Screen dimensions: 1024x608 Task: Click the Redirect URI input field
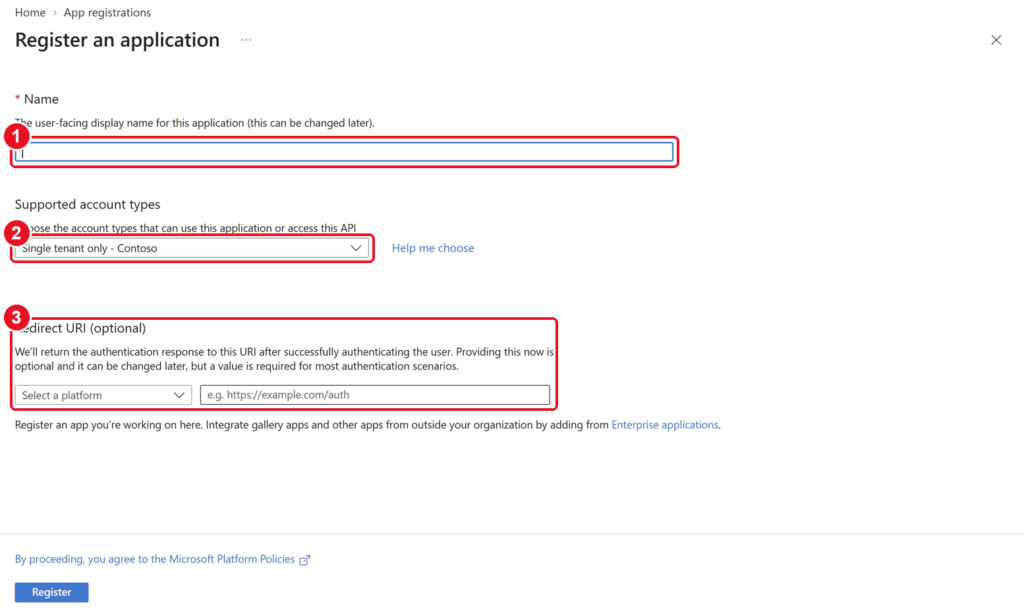(x=375, y=394)
